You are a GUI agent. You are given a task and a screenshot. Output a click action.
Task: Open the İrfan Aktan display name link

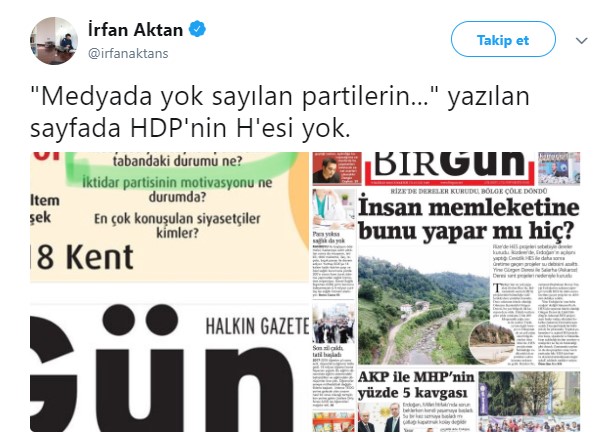(x=135, y=30)
